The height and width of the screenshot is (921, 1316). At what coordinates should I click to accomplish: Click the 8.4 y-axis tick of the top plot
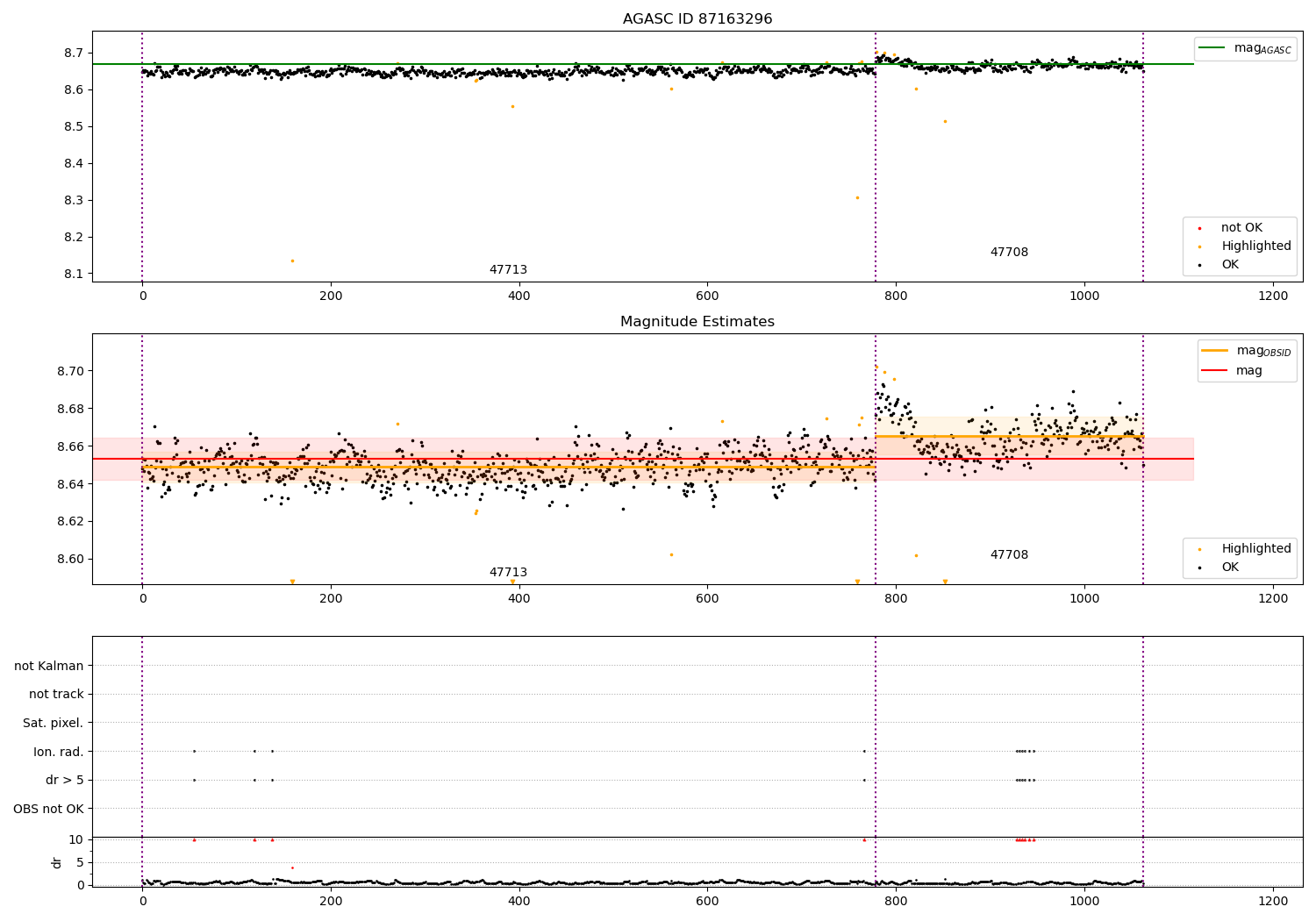click(74, 164)
